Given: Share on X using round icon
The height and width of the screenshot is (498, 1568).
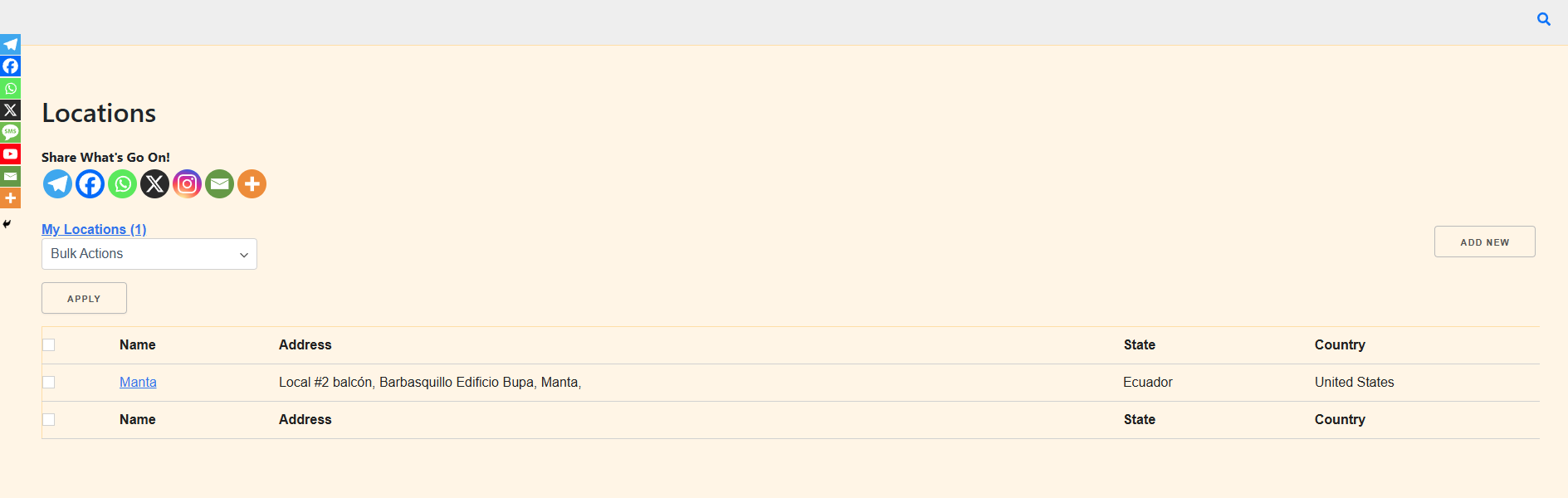Looking at the screenshot, I should [154, 183].
